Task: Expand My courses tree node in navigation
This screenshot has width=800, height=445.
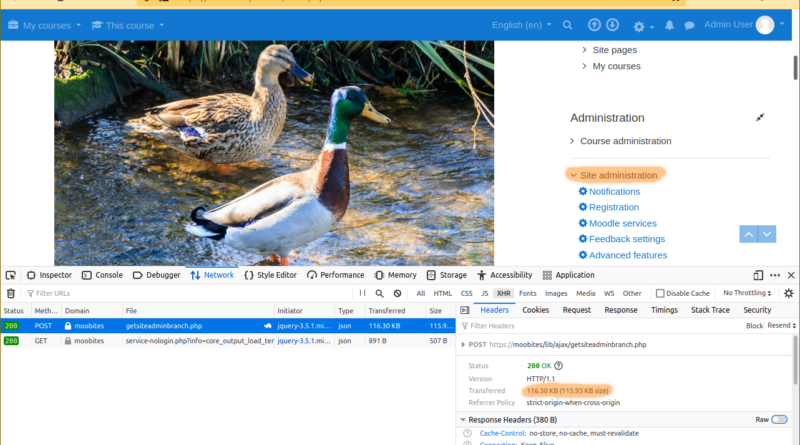Action: click(x=584, y=66)
